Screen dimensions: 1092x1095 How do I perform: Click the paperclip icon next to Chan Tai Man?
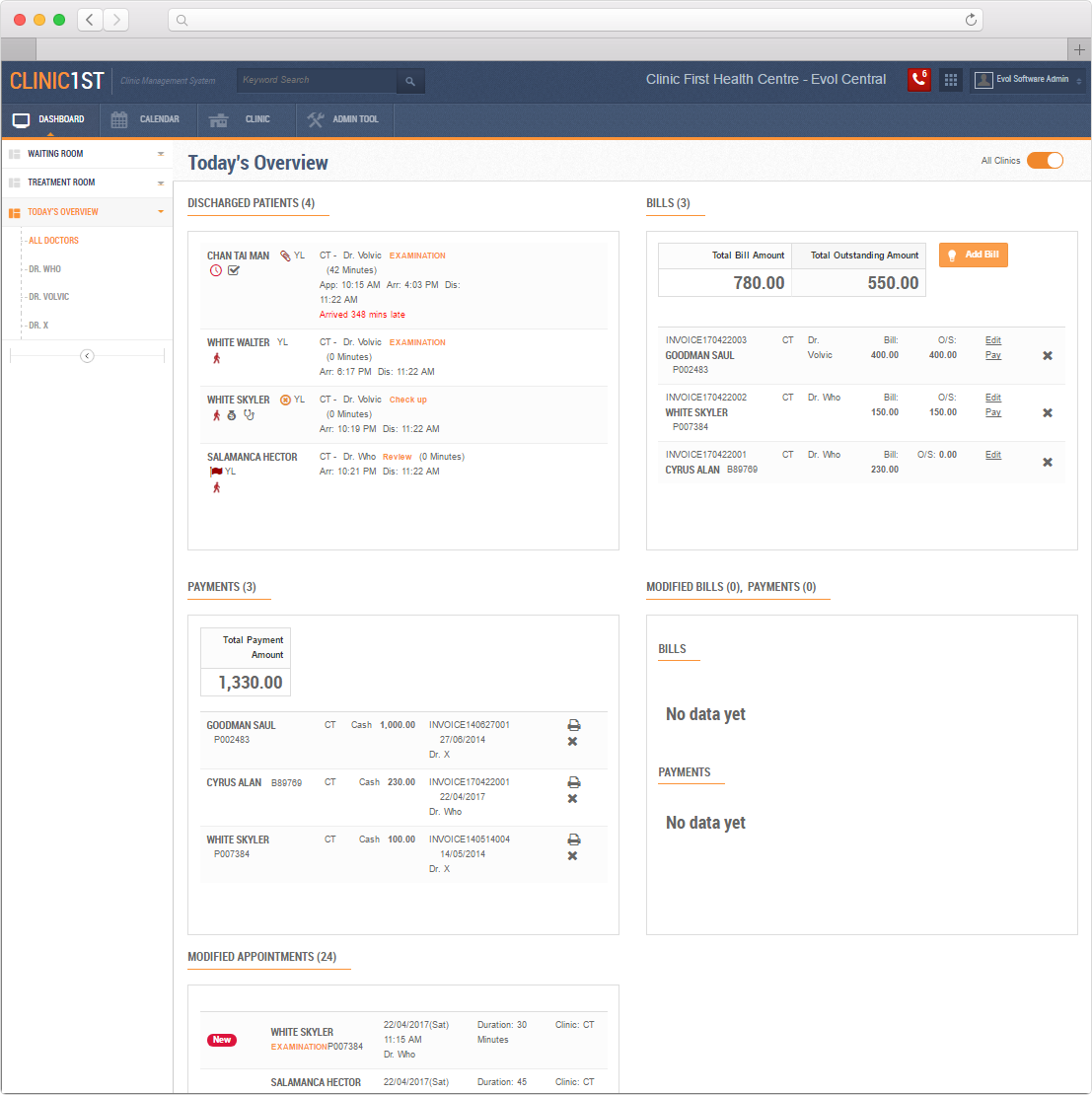[284, 255]
